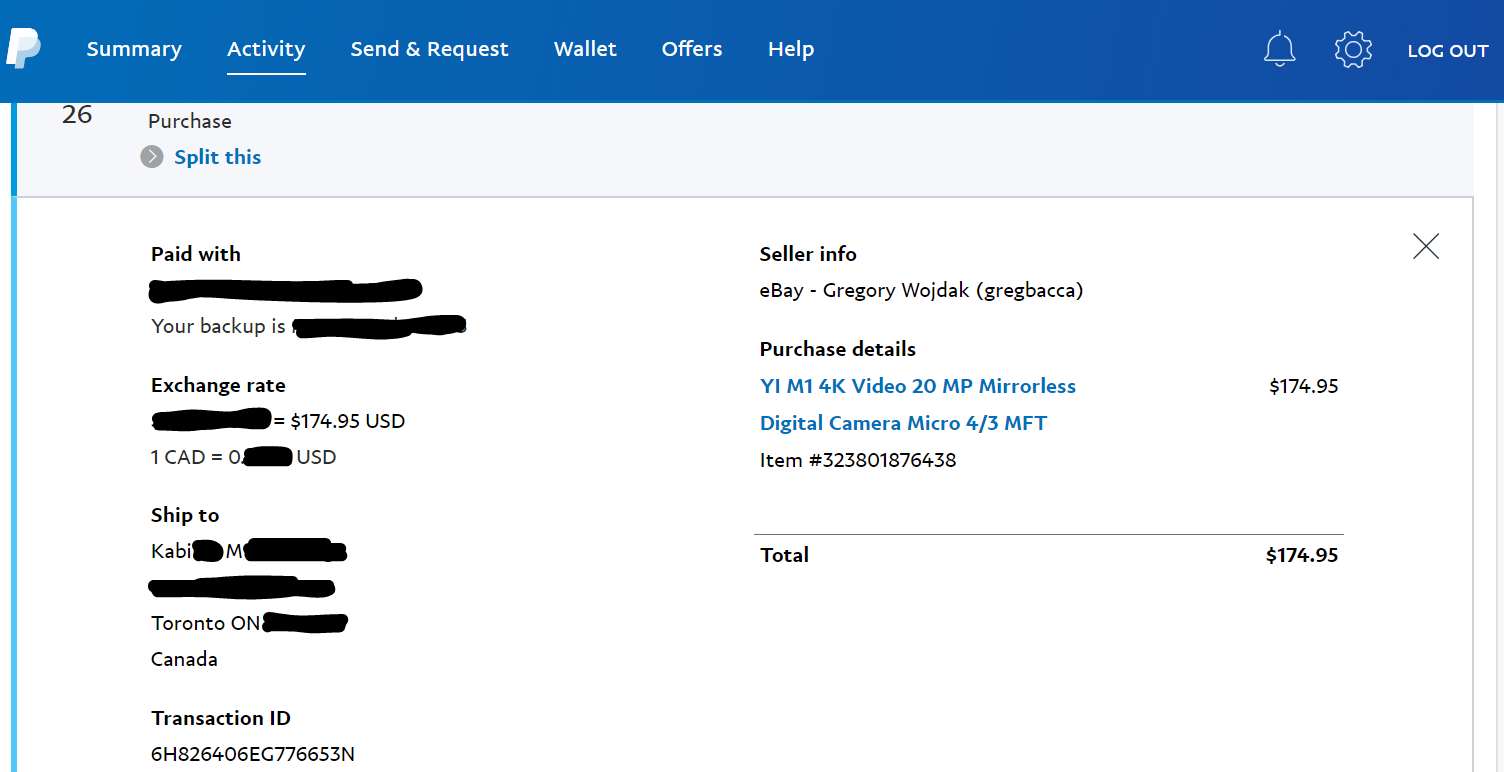Click LOG OUT

pos(1448,51)
